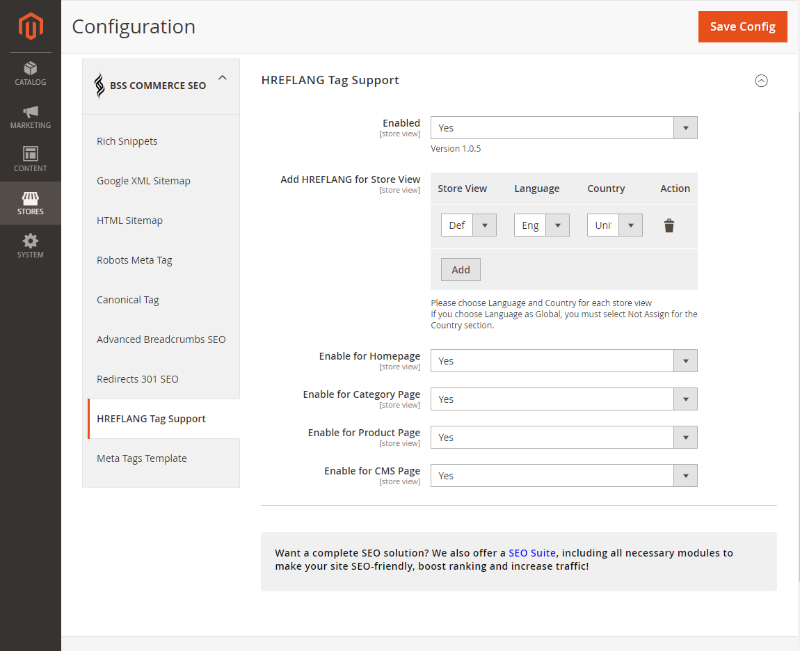Click the Save Config button
The width and height of the screenshot is (800, 651).
[742, 27]
